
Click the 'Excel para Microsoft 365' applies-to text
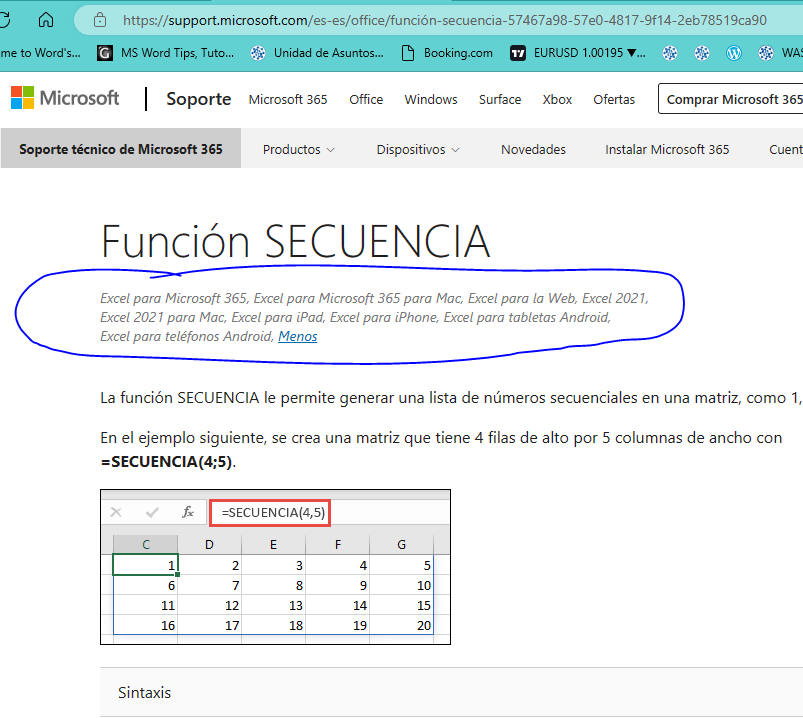(174, 298)
